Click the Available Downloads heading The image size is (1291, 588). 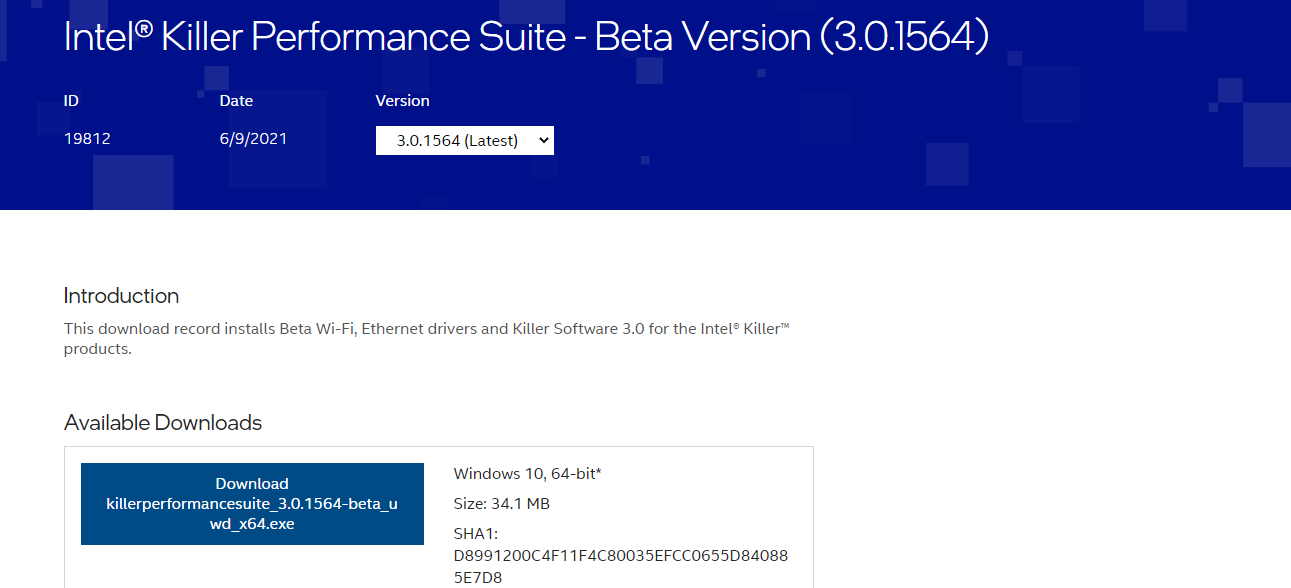click(163, 423)
